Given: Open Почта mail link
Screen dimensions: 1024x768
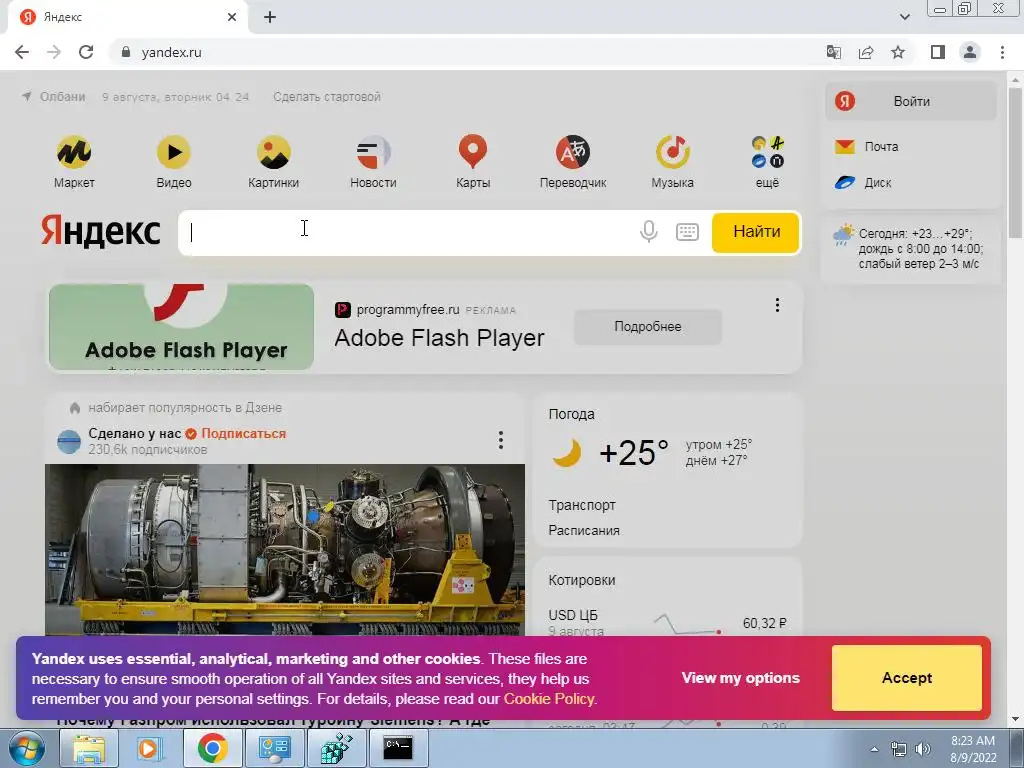Looking at the screenshot, I should click(881, 146).
